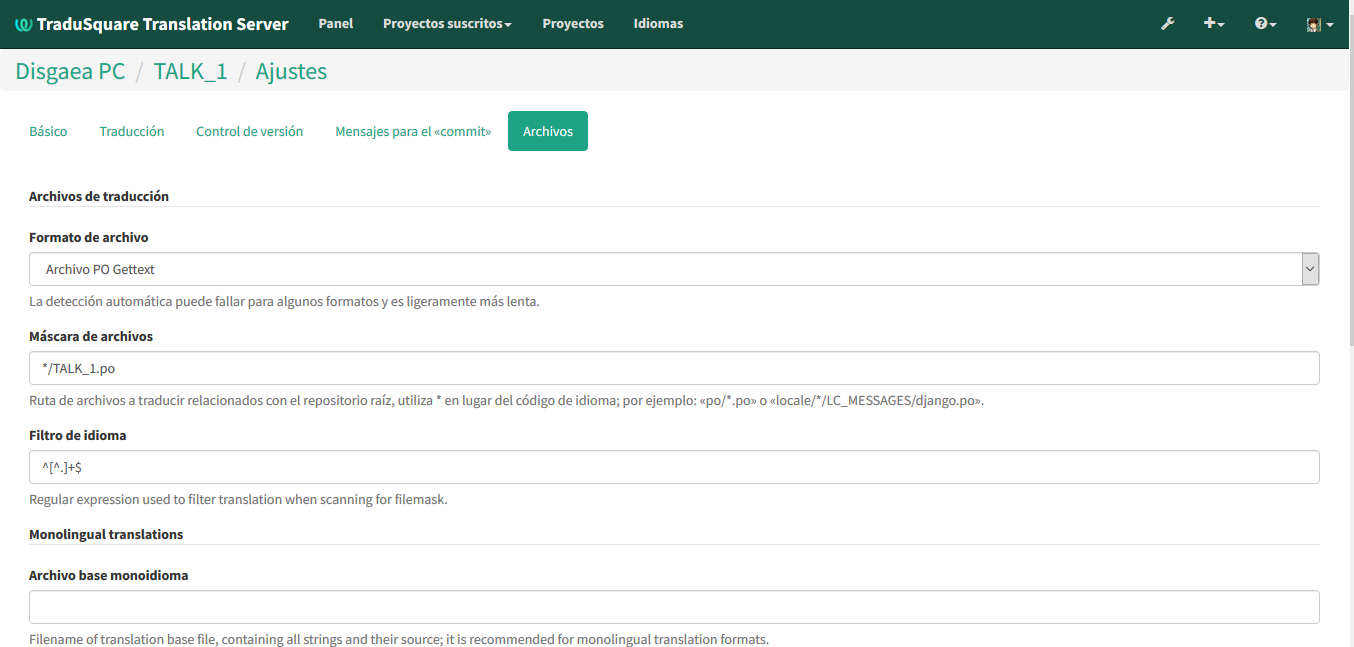The width and height of the screenshot is (1354, 647).
Task: Click 'Formato de archivo' label
Action: pos(89,237)
